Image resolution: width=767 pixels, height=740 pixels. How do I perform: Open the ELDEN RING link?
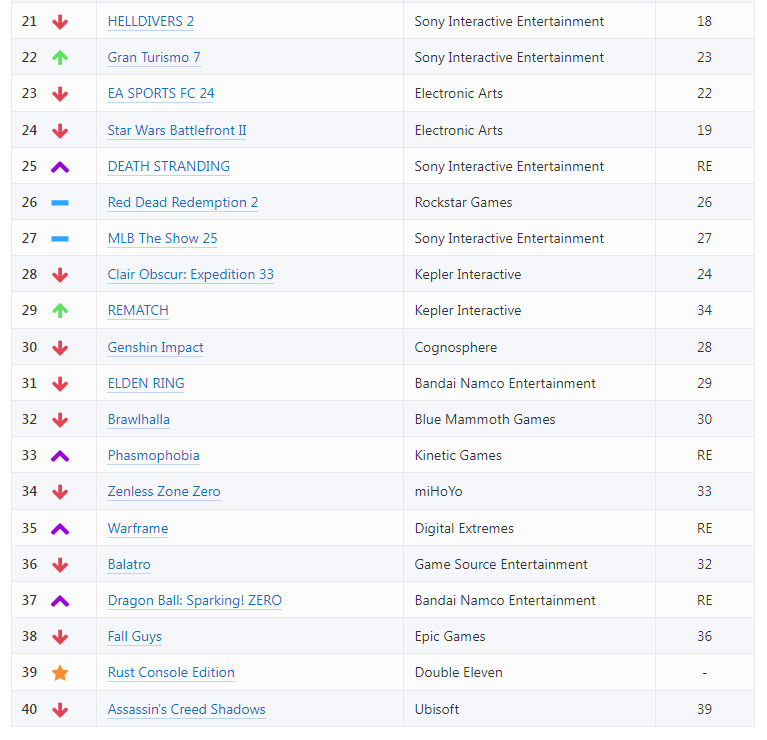pos(146,383)
